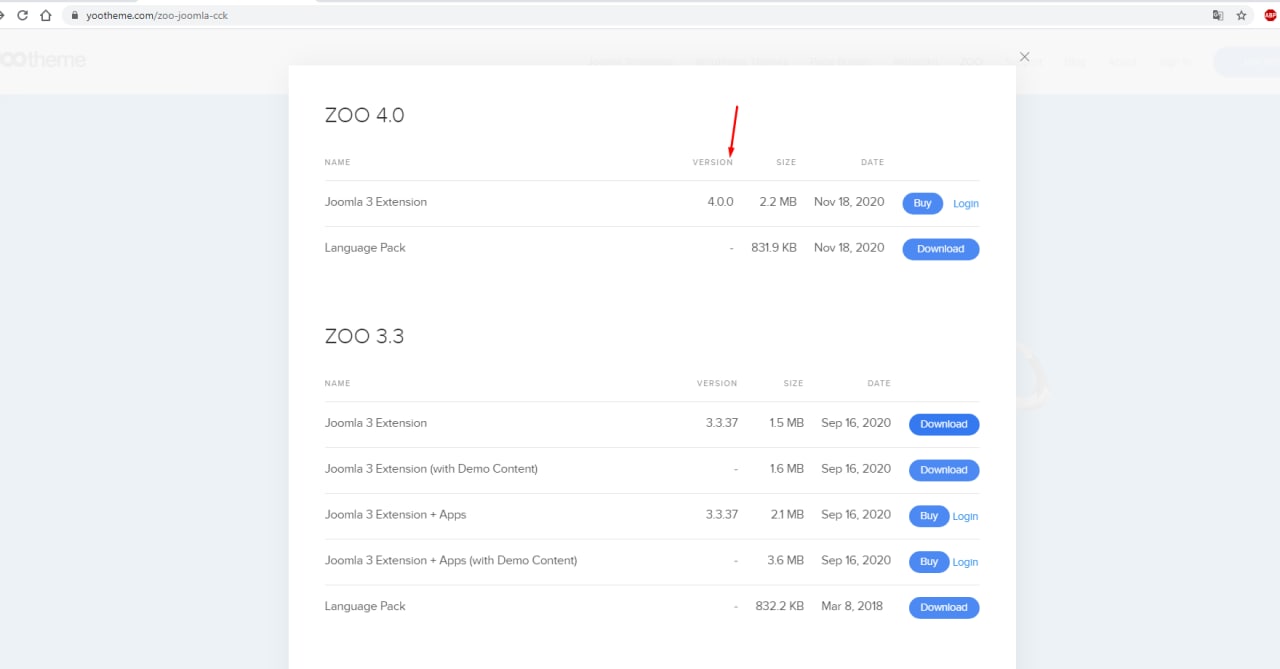1280x669 pixels.
Task: Click the NAME column header under ZOO 3.3
Action: (338, 383)
